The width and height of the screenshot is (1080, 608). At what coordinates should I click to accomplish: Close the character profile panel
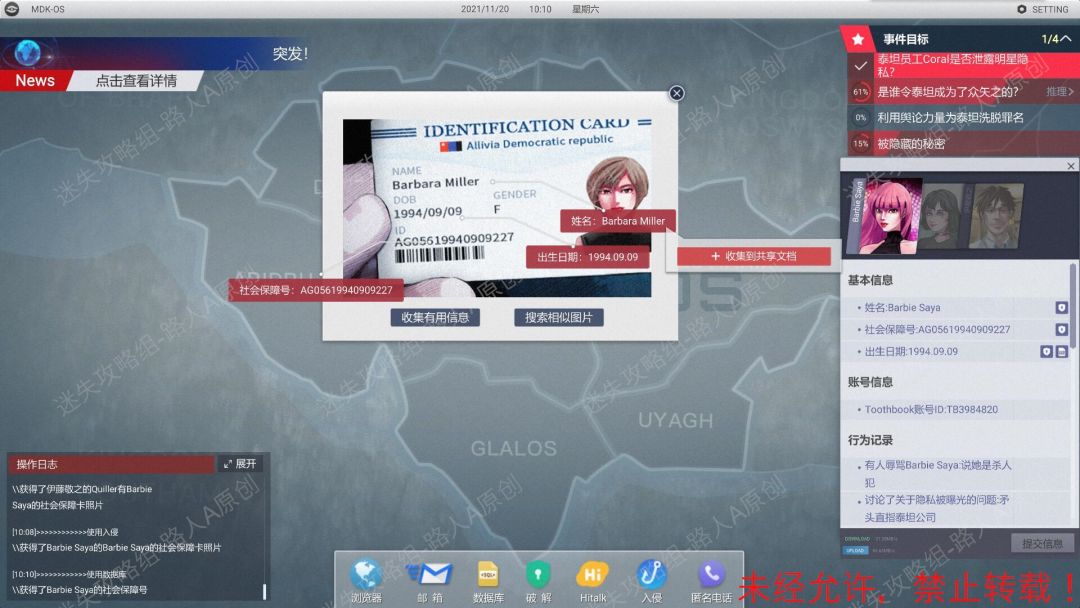coord(1070,165)
